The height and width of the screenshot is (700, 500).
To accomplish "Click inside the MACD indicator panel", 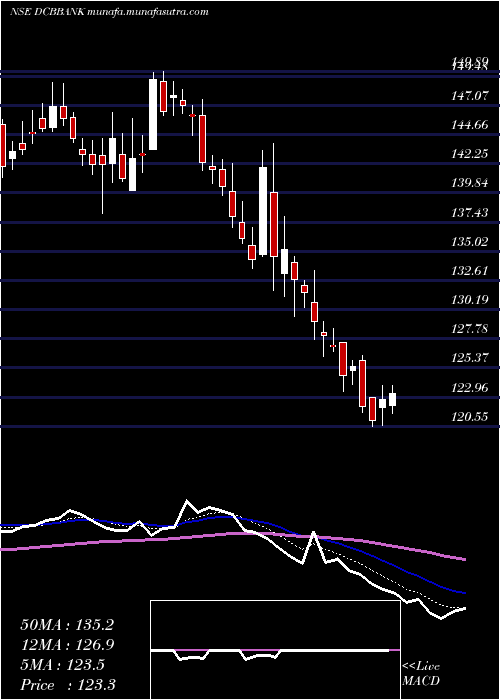I will 275,650.
